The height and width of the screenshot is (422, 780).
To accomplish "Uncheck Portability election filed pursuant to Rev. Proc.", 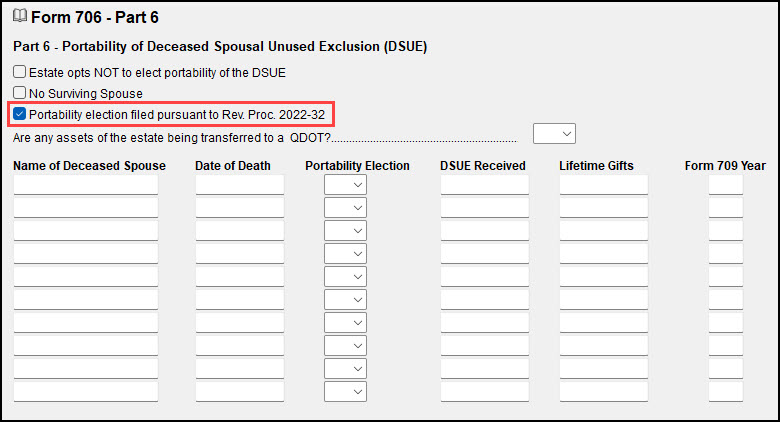I will coord(19,114).
